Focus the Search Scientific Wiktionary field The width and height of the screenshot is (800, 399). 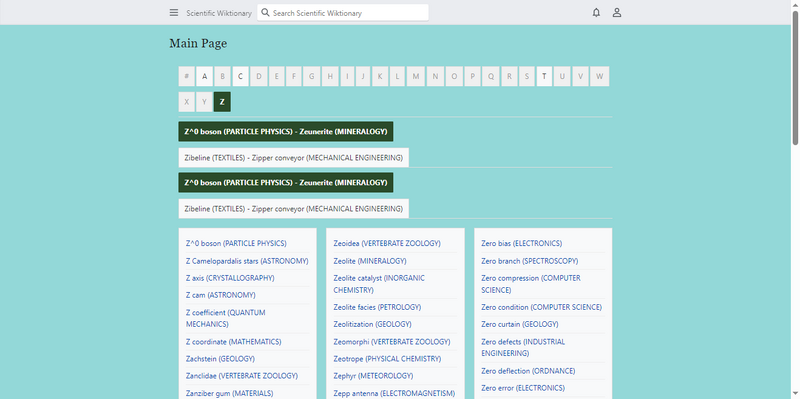(343, 13)
